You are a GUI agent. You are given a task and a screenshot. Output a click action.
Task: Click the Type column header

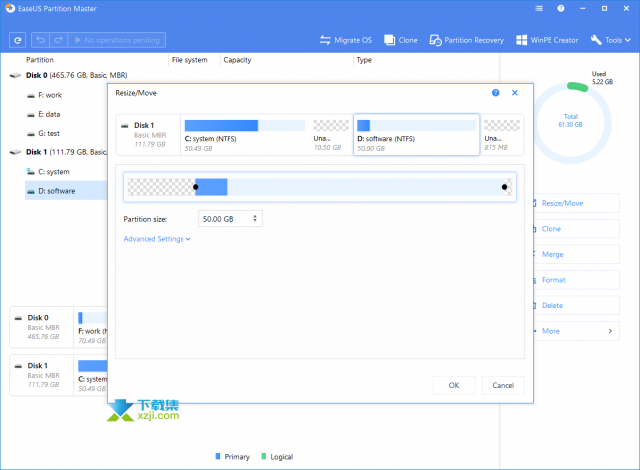click(364, 60)
